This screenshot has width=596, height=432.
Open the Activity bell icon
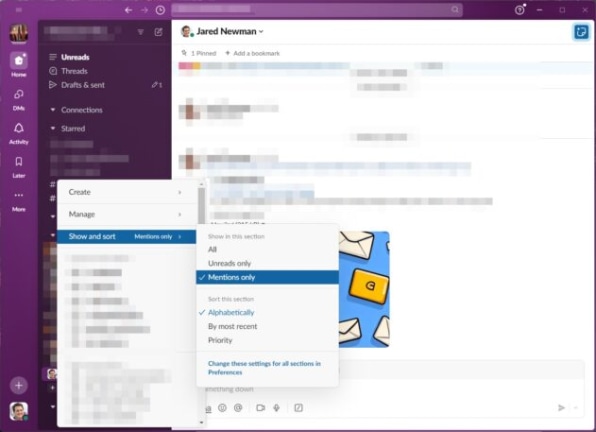point(19,133)
